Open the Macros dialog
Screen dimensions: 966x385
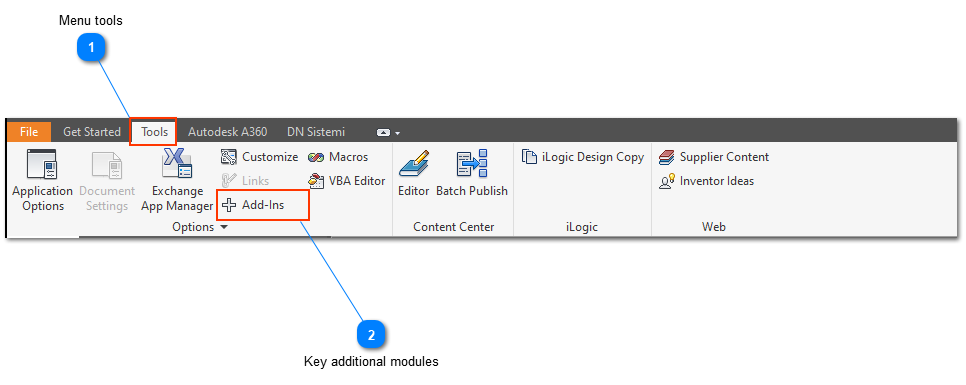(338, 157)
